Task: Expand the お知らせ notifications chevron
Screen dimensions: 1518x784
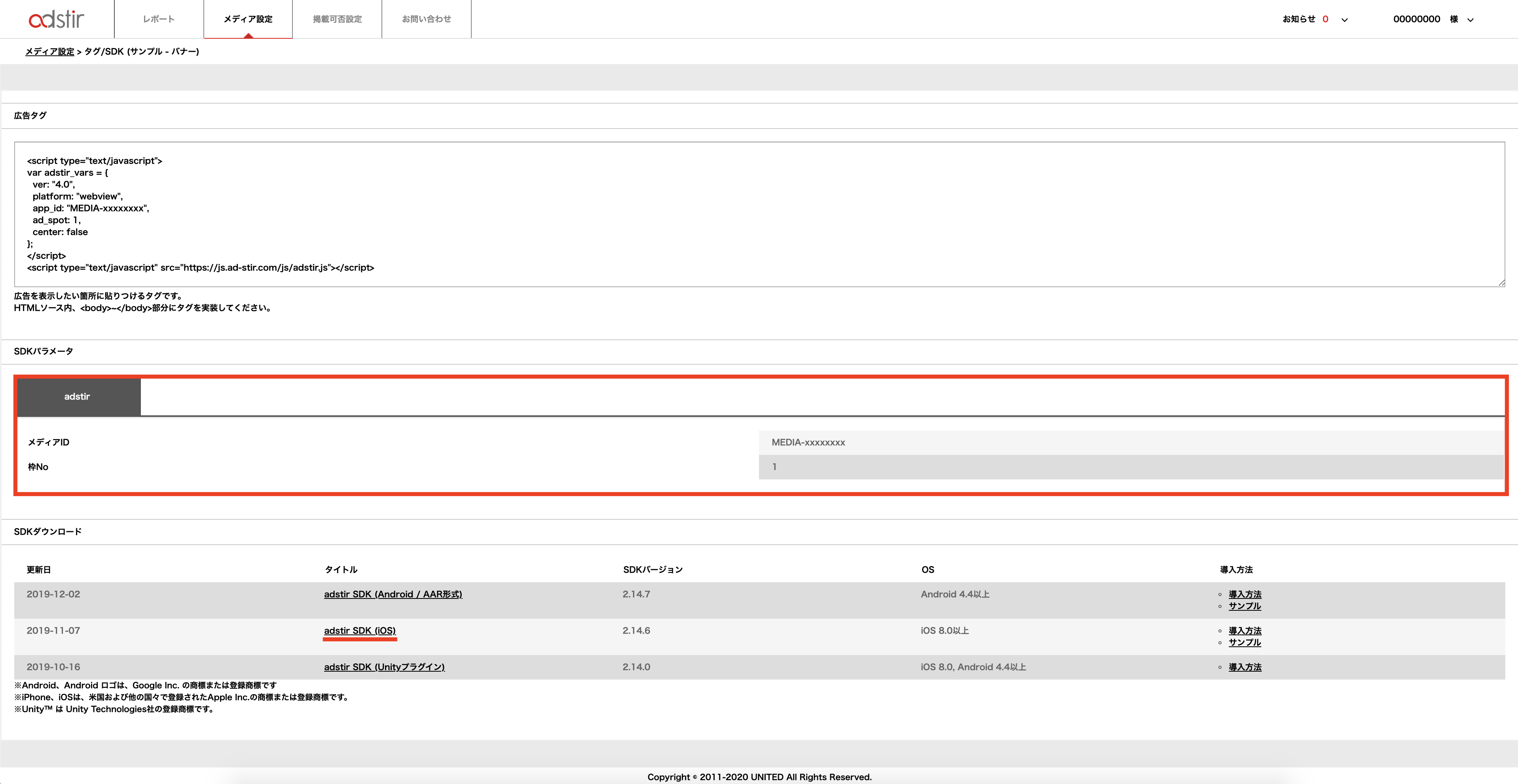Action: pos(1344,19)
